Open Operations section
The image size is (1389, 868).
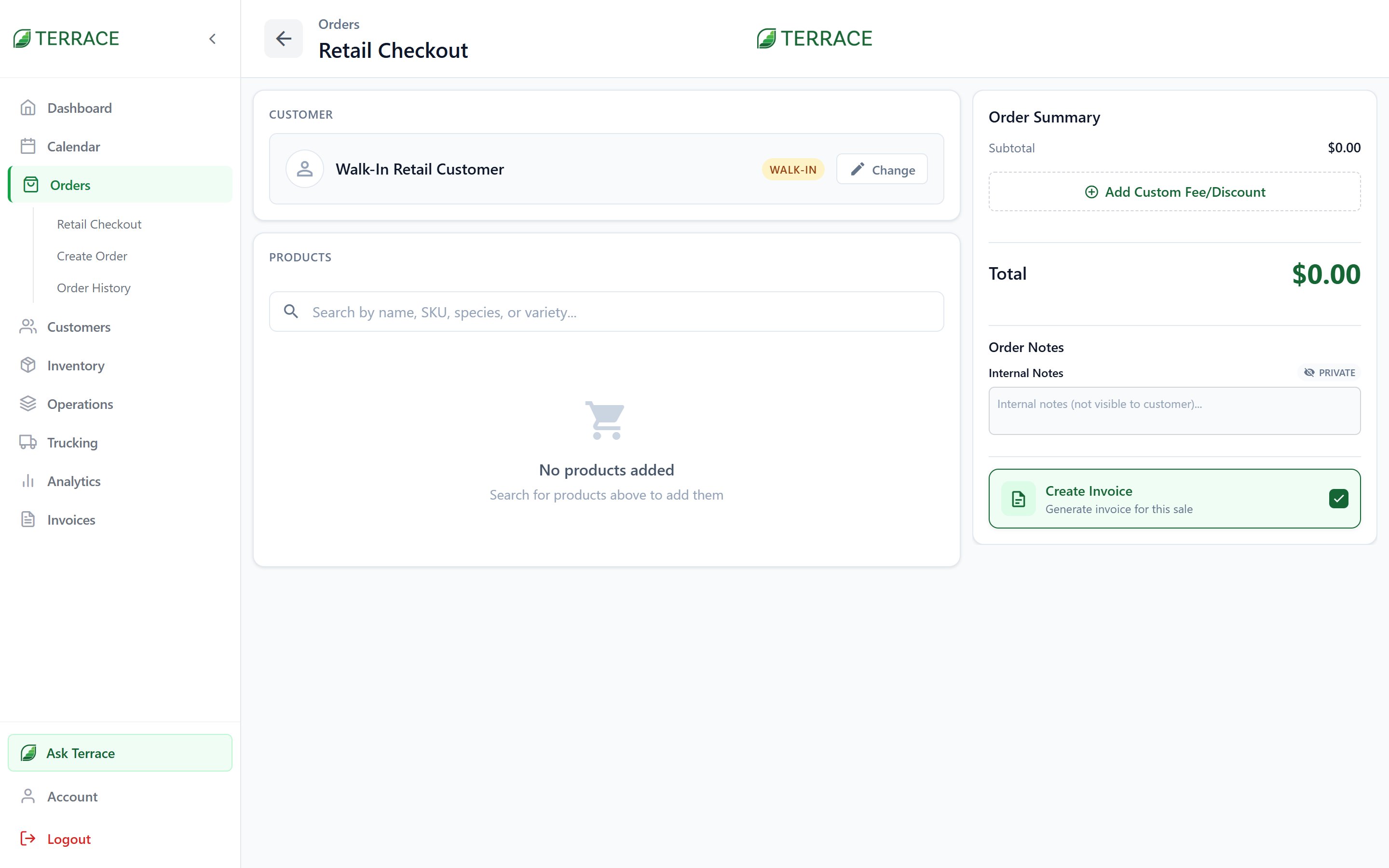pyautogui.click(x=120, y=404)
